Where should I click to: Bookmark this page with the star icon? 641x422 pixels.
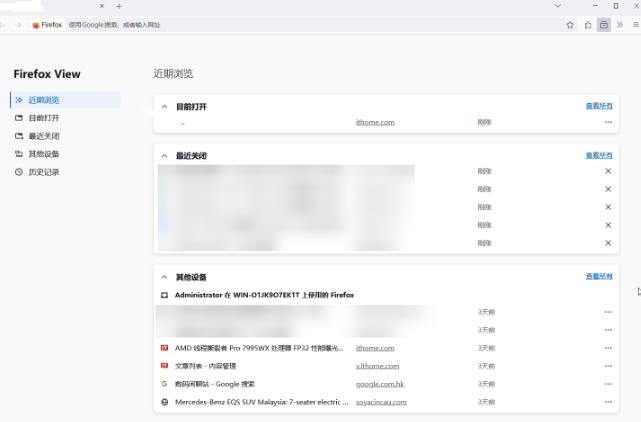point(570,25)
